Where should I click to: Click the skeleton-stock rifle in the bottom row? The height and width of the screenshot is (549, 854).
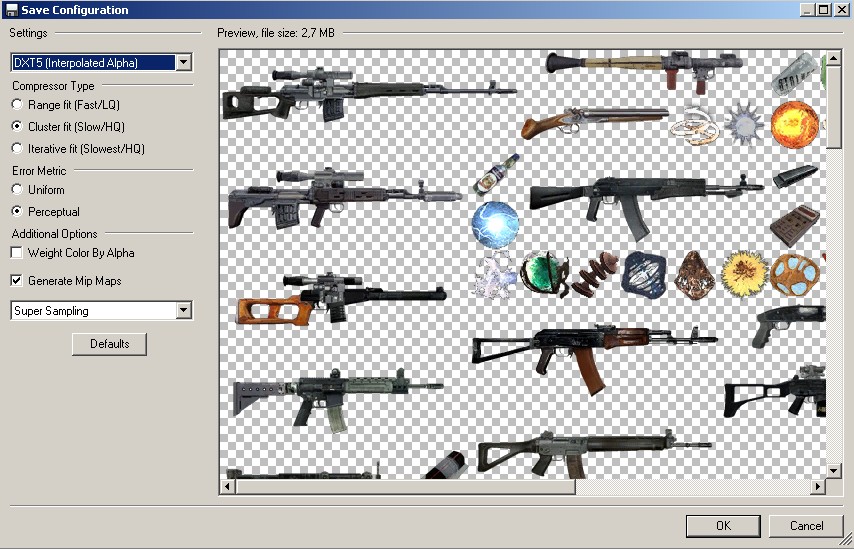[595, 453]
